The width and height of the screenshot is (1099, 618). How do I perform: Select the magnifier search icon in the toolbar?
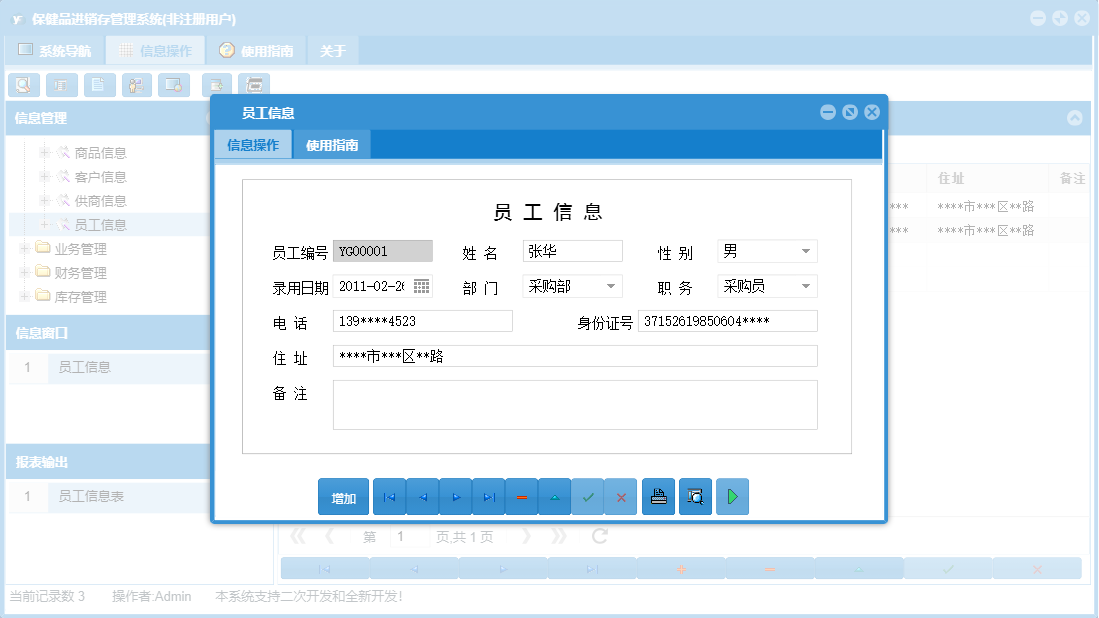click(23, 85)
